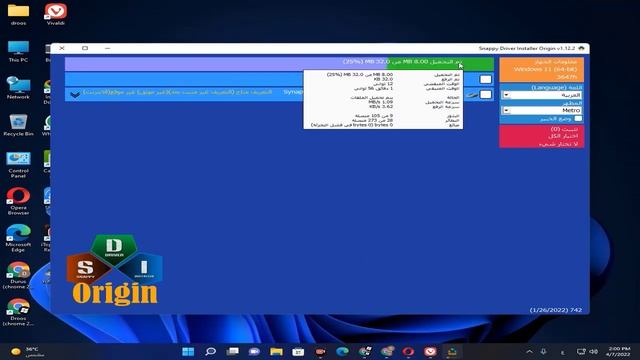Select the Opera Browser desktop shortcut
The image size is (640, 360).
(x=18, y=201)
